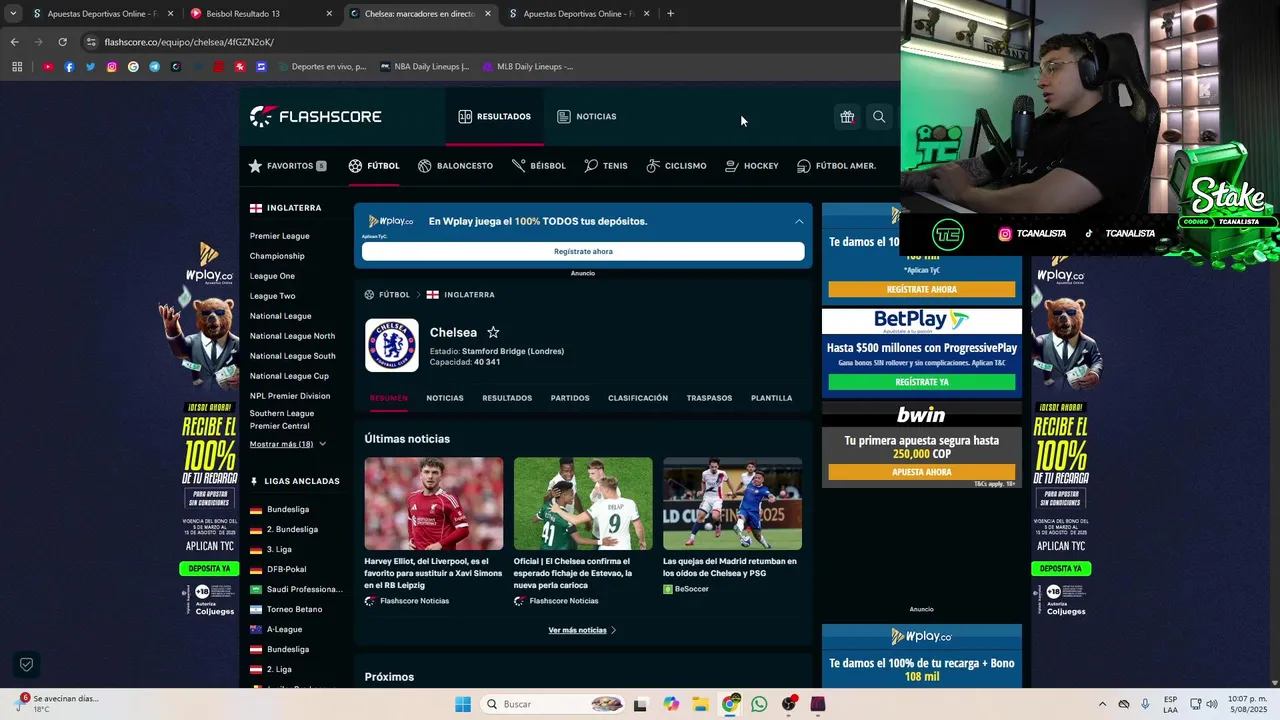Click the Chrome address bar
1280x720 pixels.
[x=480, y=42]
